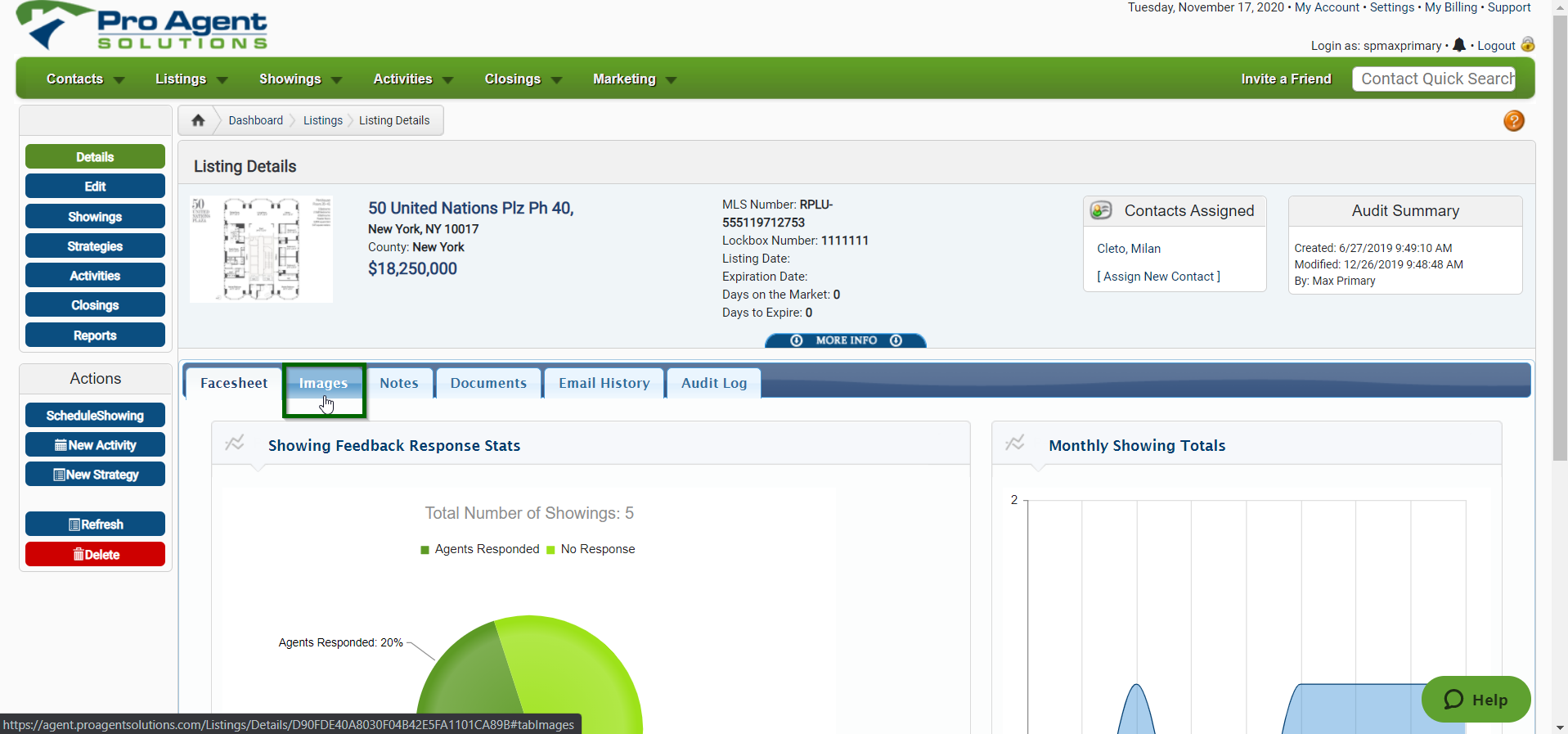
Task: Click the lime No Response legend marker
Action: [x=550, y=550]
